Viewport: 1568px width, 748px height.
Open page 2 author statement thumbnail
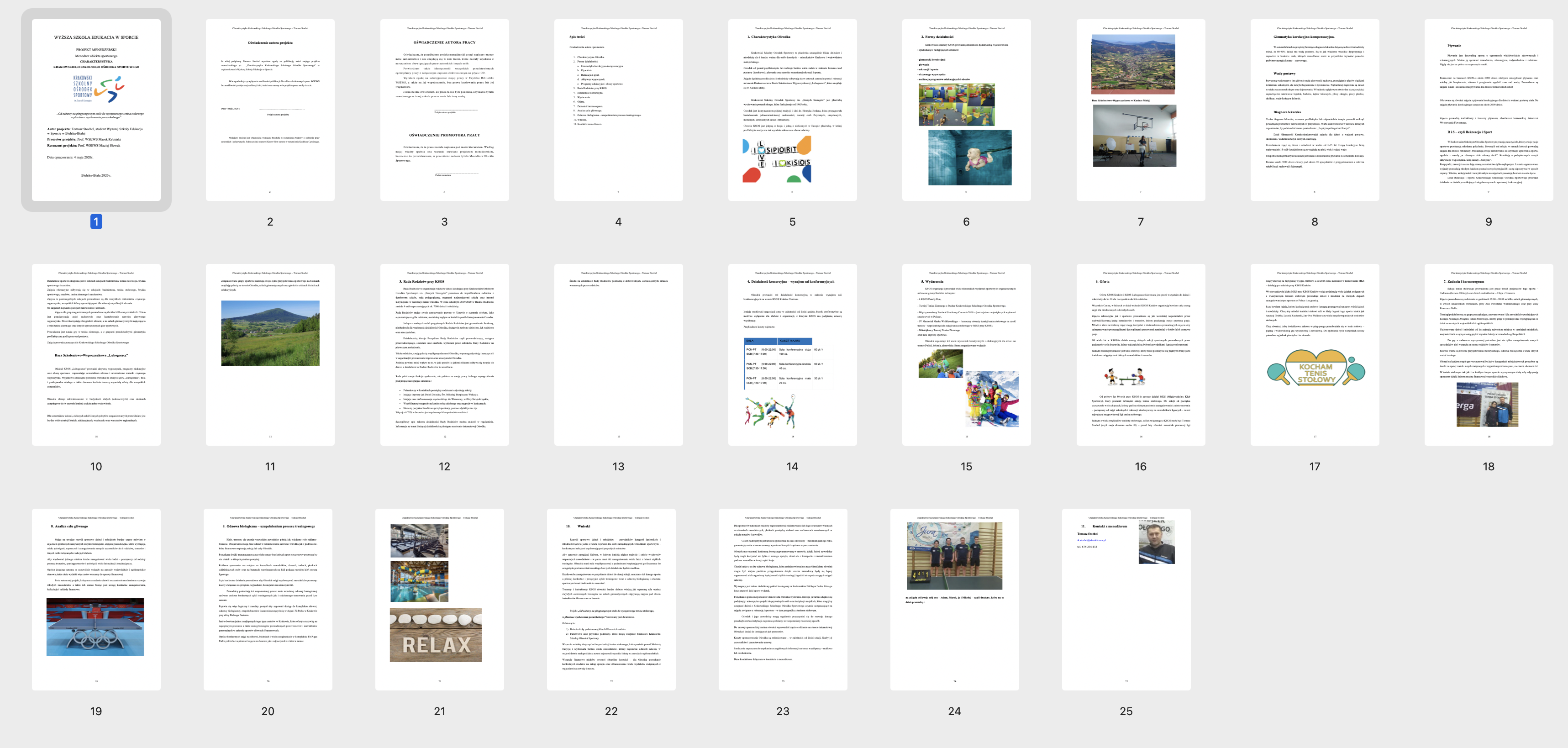coord(270,110)
